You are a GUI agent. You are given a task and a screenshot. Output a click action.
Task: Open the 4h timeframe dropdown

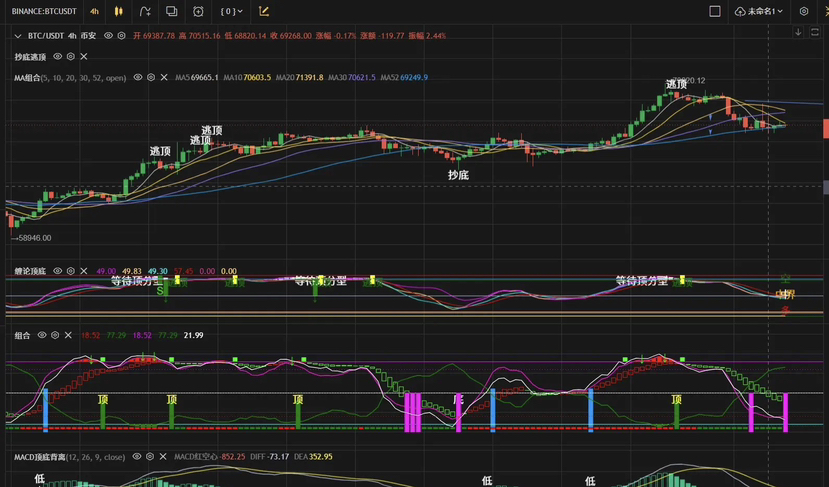pyautogui.click(x=94, y=11)
